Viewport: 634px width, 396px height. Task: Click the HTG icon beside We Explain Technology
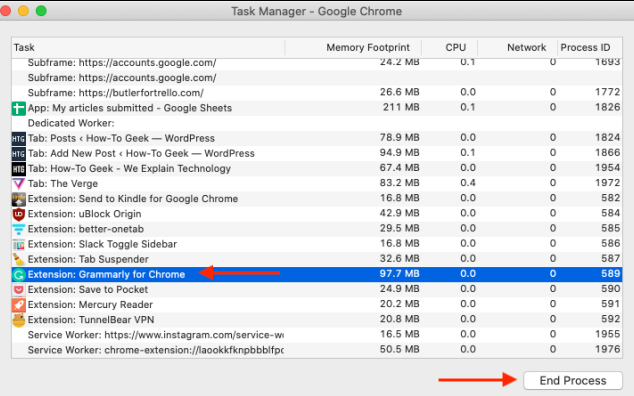[19, 169]
